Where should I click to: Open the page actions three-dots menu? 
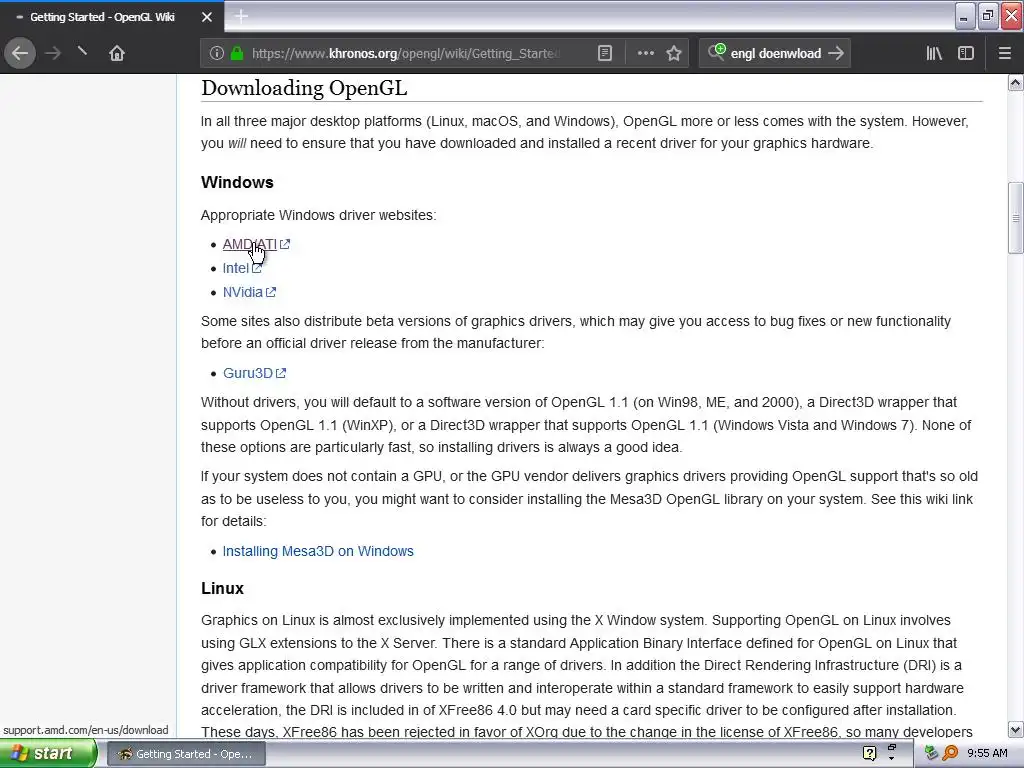click(645, 54)
